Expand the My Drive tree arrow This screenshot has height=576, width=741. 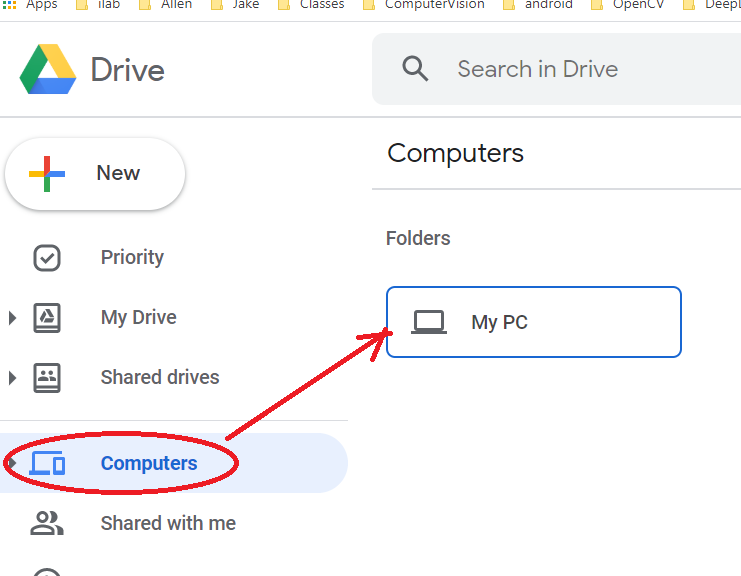[x=12, y=318]
